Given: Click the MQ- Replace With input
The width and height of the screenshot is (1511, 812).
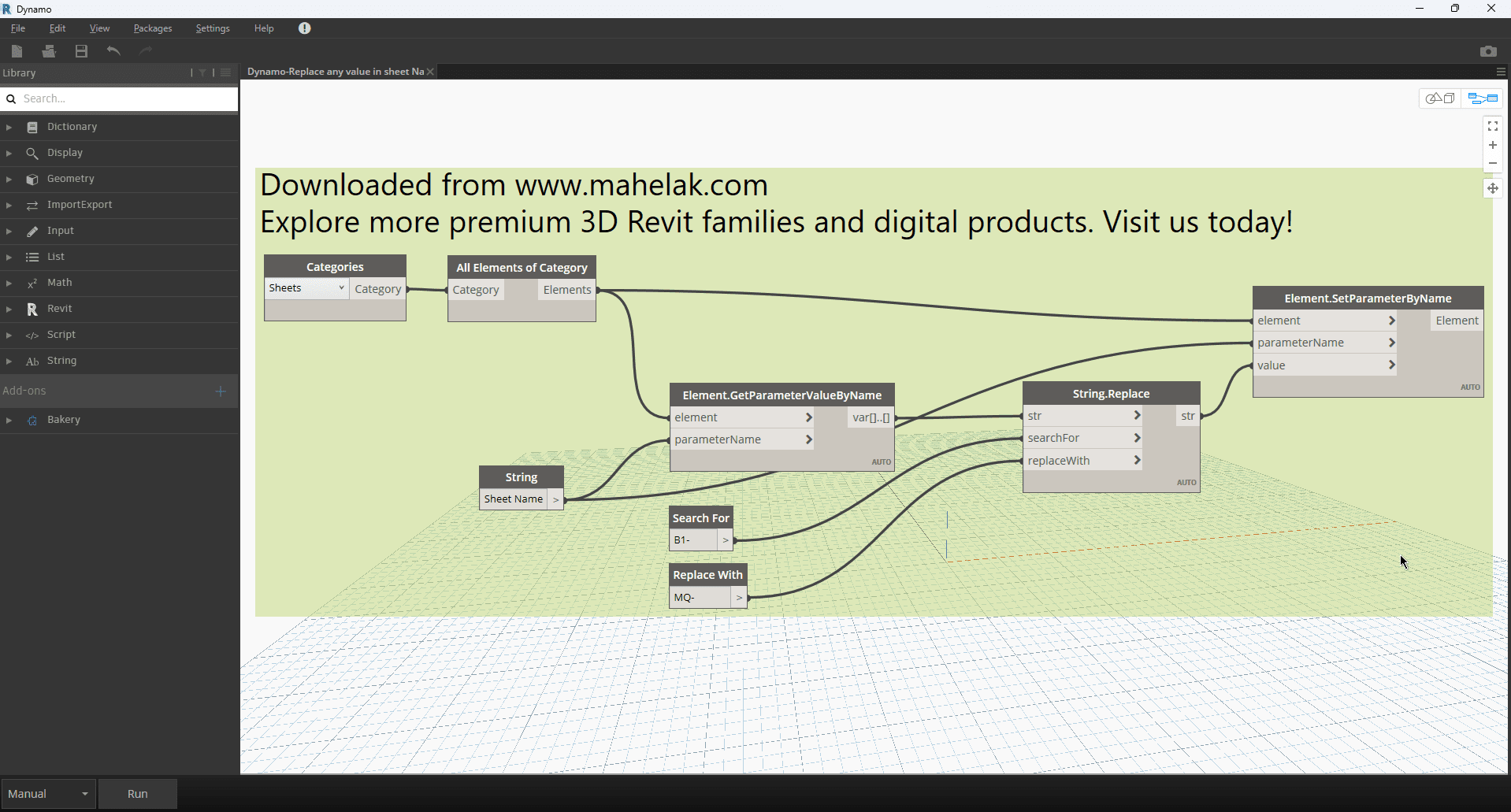Looking at the screenshot, I should tap(700, 598).
